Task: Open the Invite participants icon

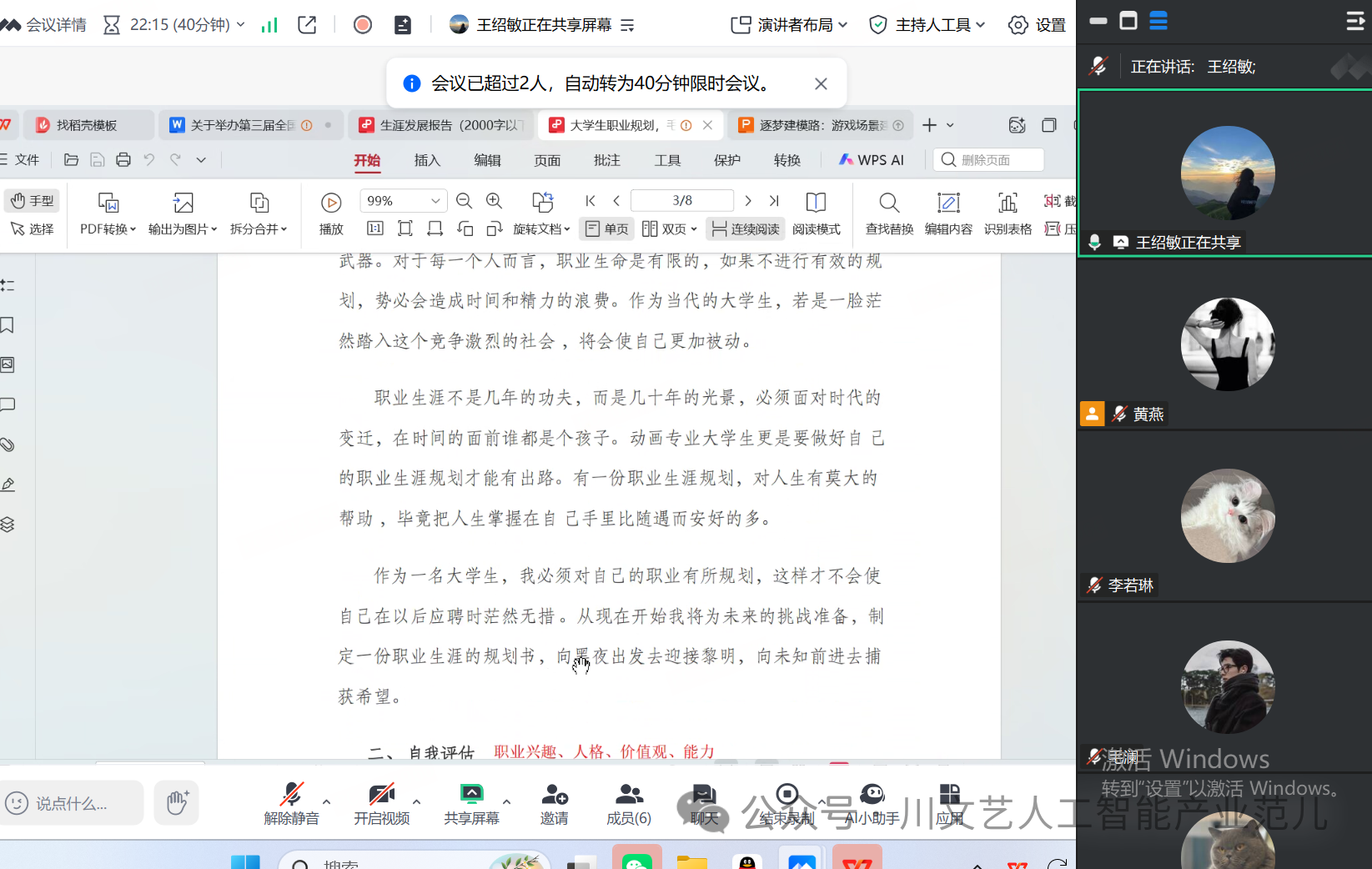Action: pyautogui.click(x=554, y=804)
